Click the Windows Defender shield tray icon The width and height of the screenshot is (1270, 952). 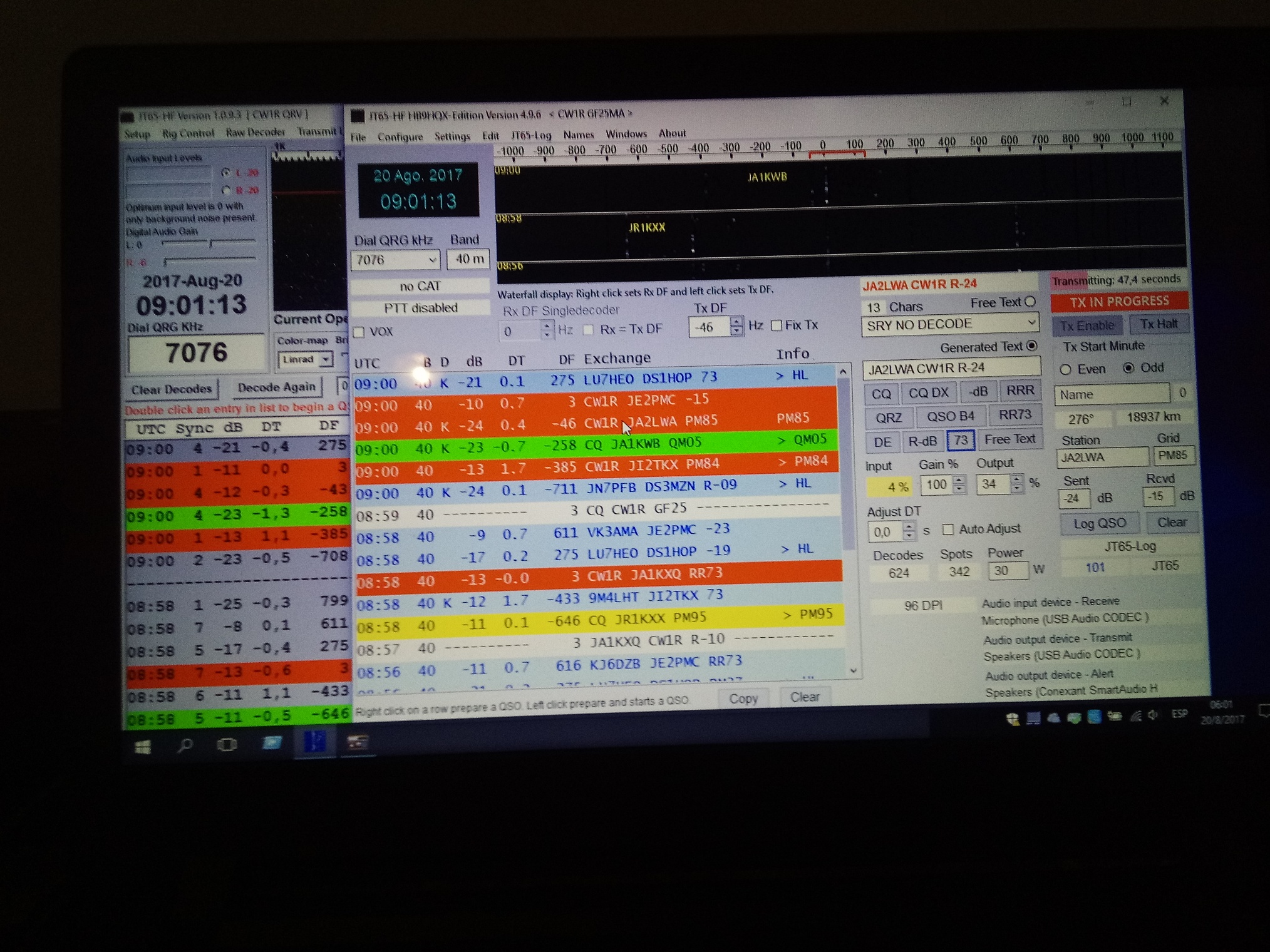1013,719
